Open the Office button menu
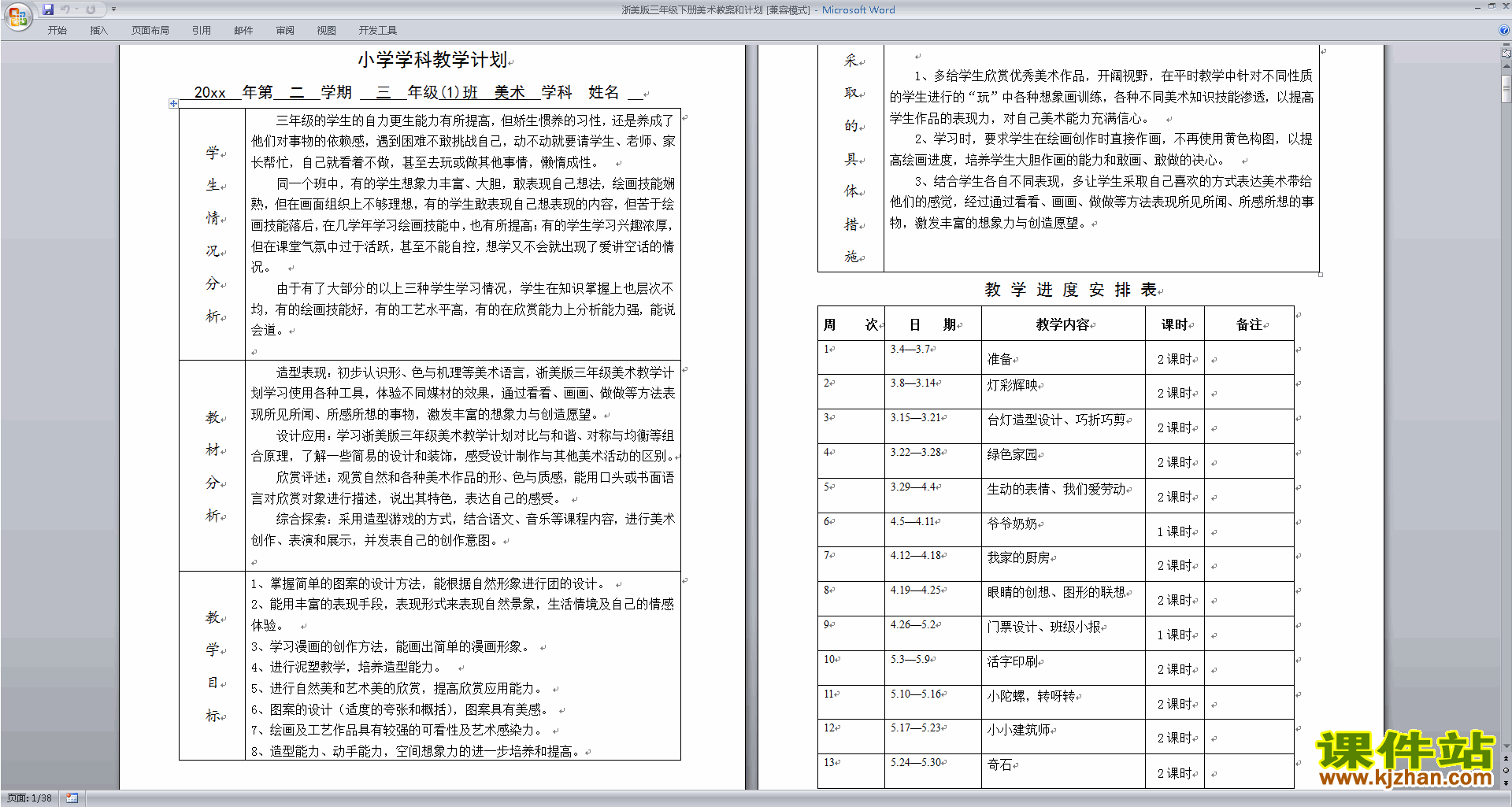 (17, 16)
